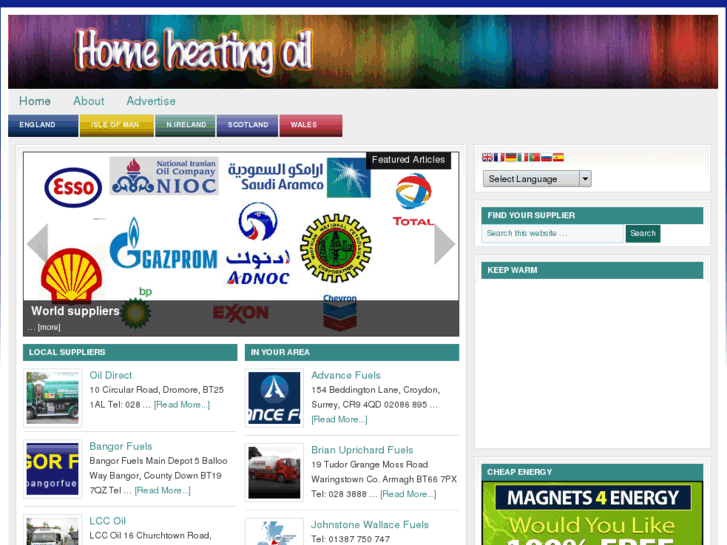Open the Oil Direct listing
This screenshot has width=727, height=545.
coord(110,375)
